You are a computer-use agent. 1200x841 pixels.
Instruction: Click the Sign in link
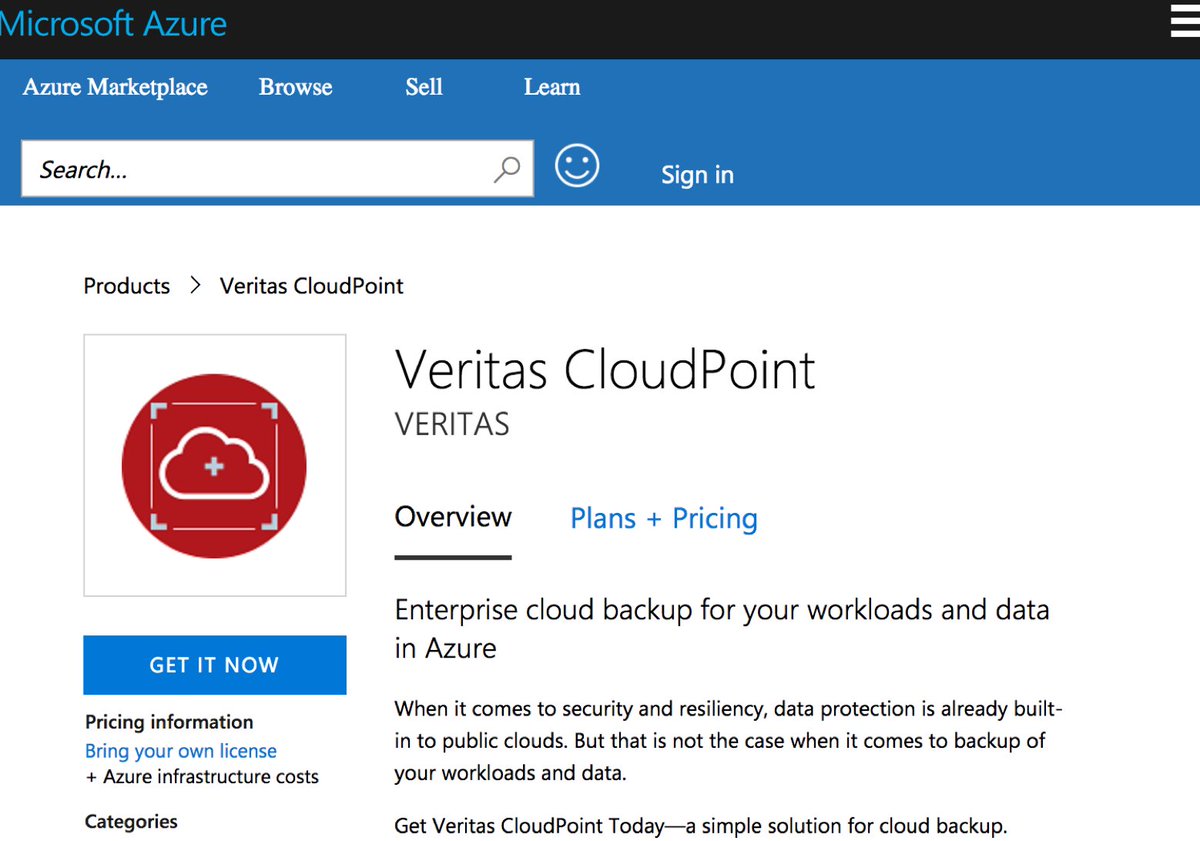point(697,175)
